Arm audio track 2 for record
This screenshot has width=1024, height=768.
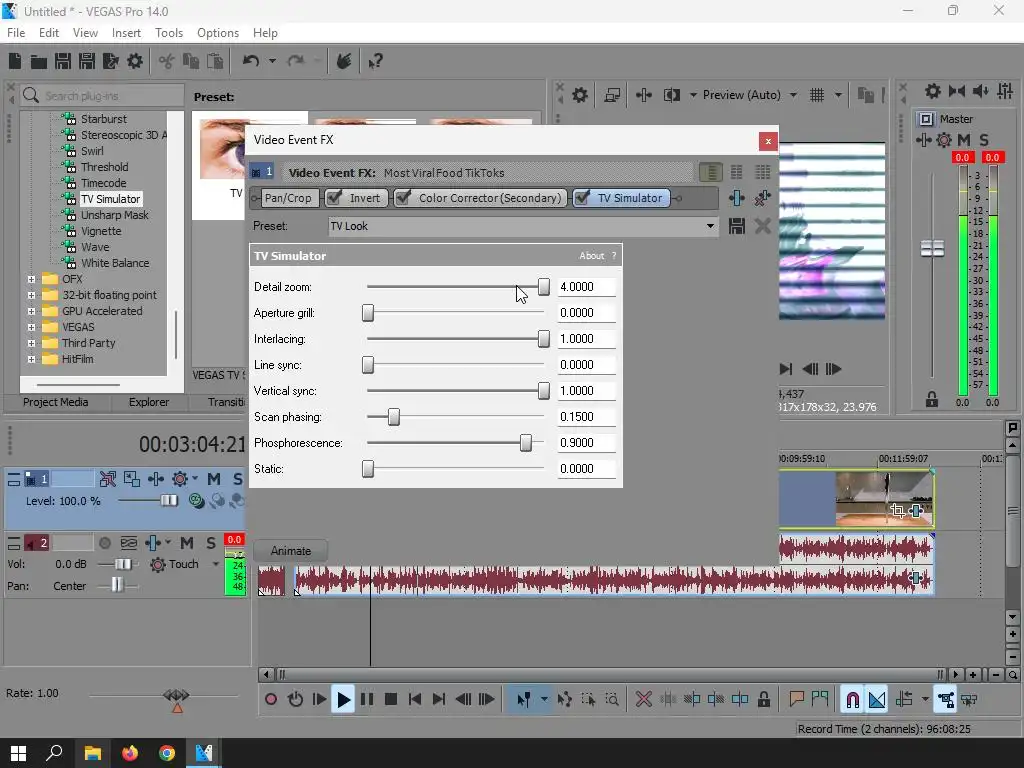[104, 543]
